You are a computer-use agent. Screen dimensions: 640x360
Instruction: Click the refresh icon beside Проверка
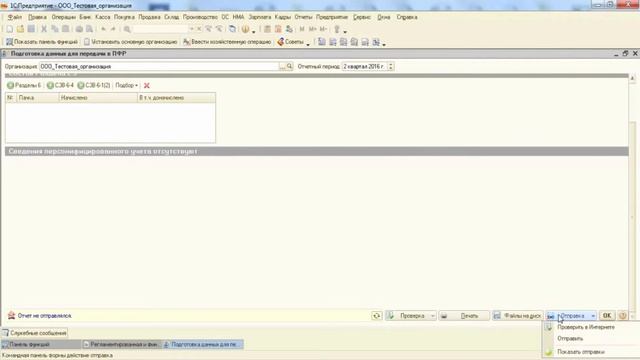click(x=377, y=316)
